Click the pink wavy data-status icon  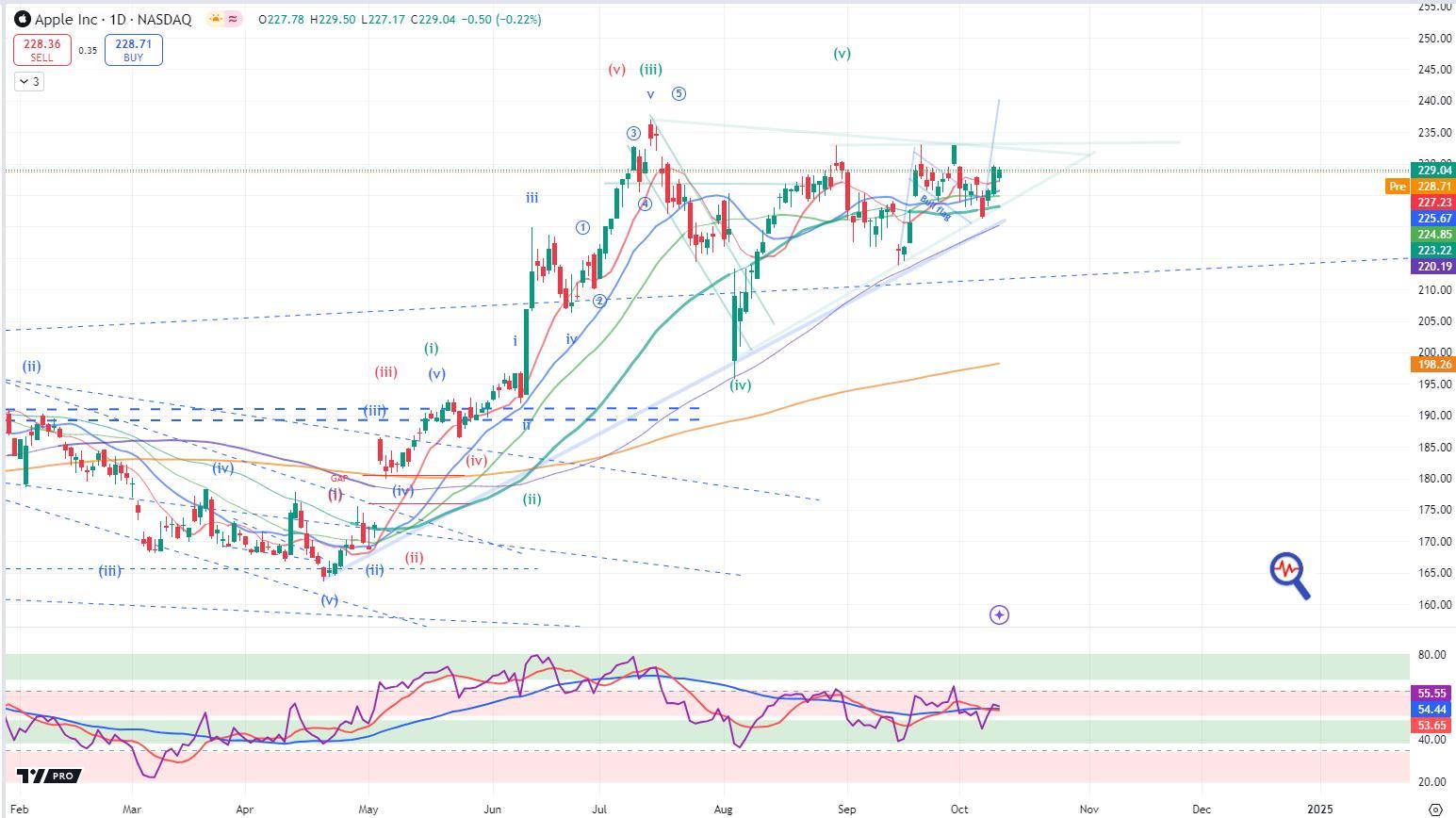[233, 19]
